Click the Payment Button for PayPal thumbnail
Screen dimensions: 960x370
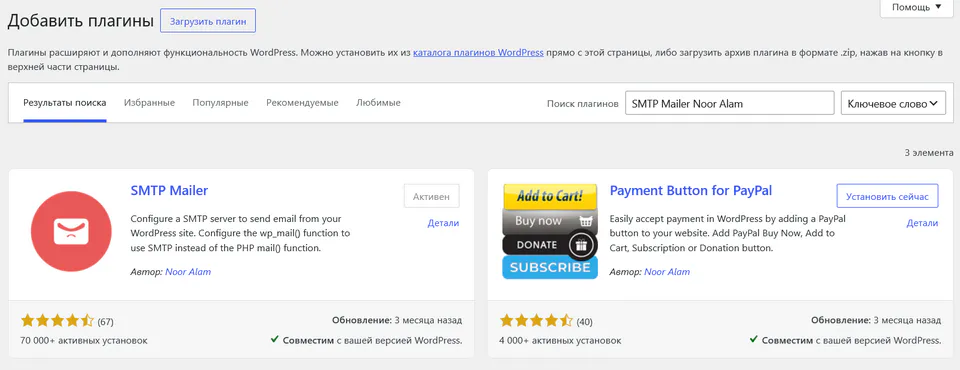pyautogui.click(x=550, y=232)
